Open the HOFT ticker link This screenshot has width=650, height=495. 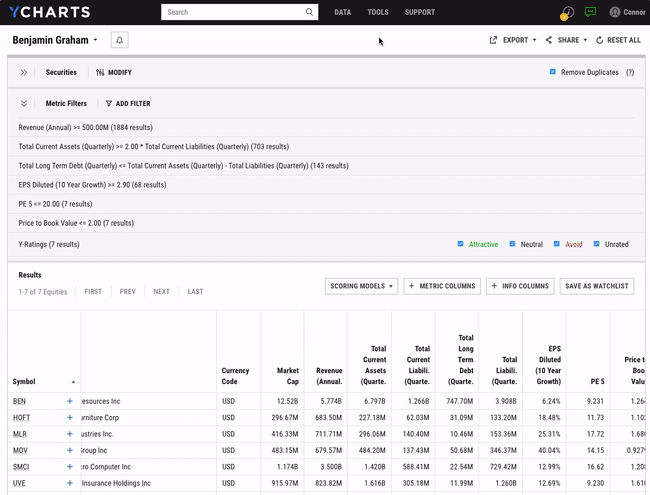coord(21,417)
